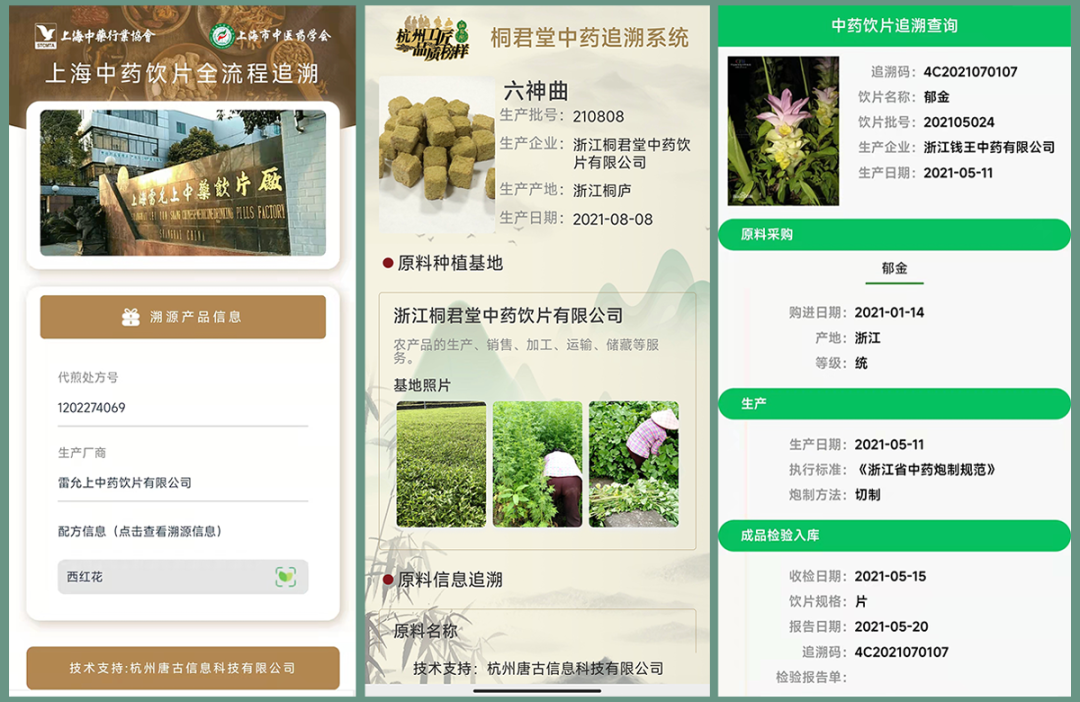Viewport: 1080px width, 702px height.
Task: Open the middle base photo with bending worker
Action: click(537, 464)
